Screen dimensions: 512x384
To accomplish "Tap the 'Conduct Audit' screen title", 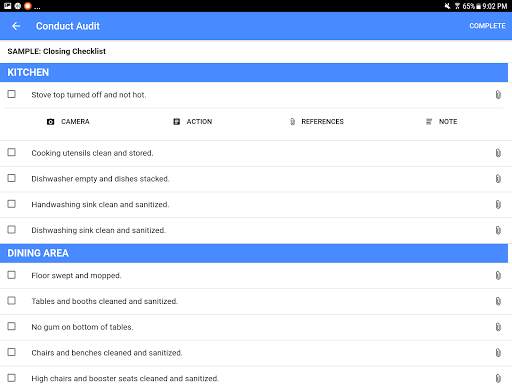I will pos(68,26).
